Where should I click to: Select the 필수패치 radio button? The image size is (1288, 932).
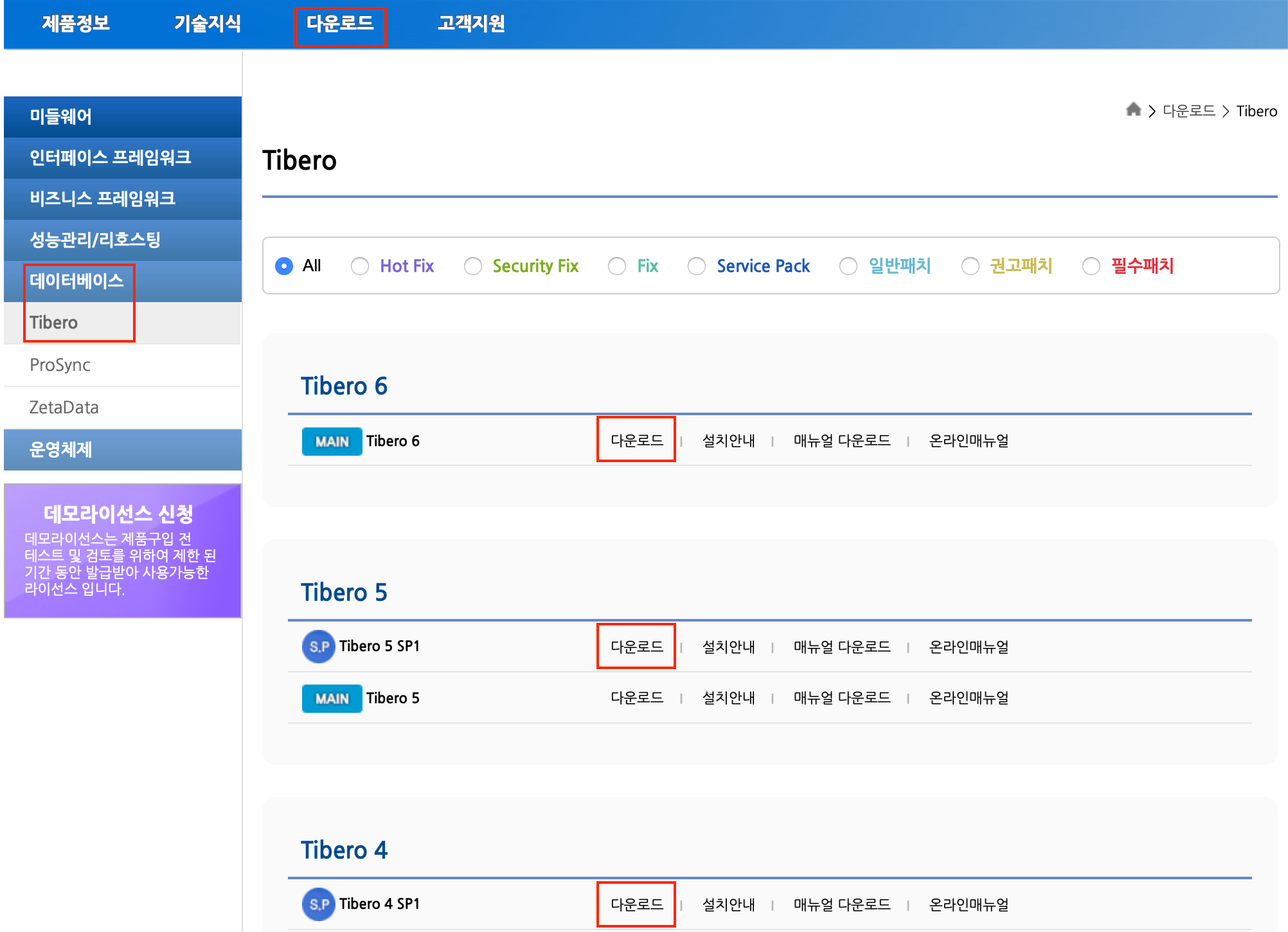click(1091, 266)
